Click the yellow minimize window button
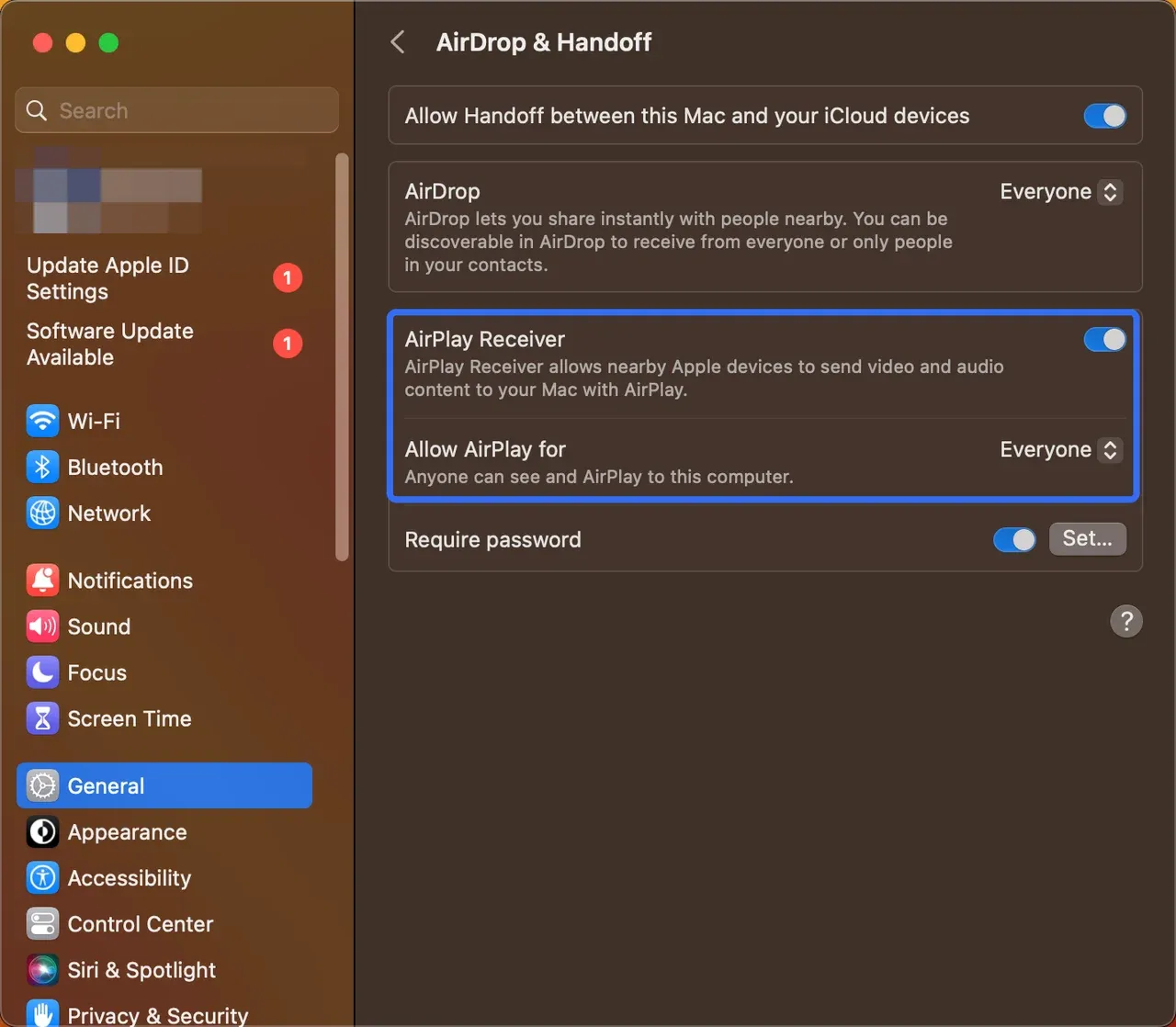Screen dimensions: 1176x1027 coord(75,43)
